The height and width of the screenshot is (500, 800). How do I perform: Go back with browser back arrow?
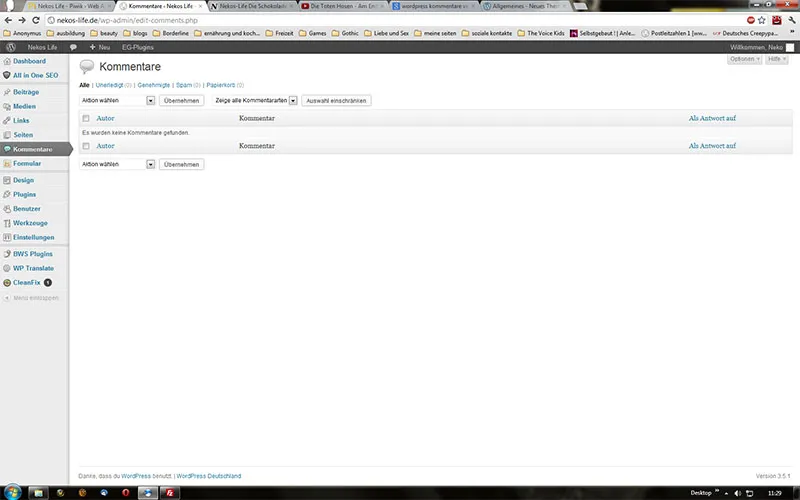tap(8, 20)
